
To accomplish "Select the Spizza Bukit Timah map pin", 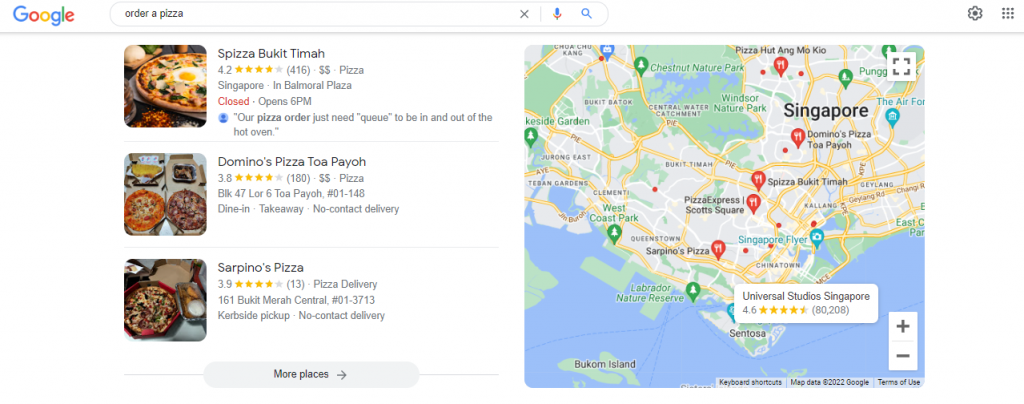I will [x=758, y=180].
